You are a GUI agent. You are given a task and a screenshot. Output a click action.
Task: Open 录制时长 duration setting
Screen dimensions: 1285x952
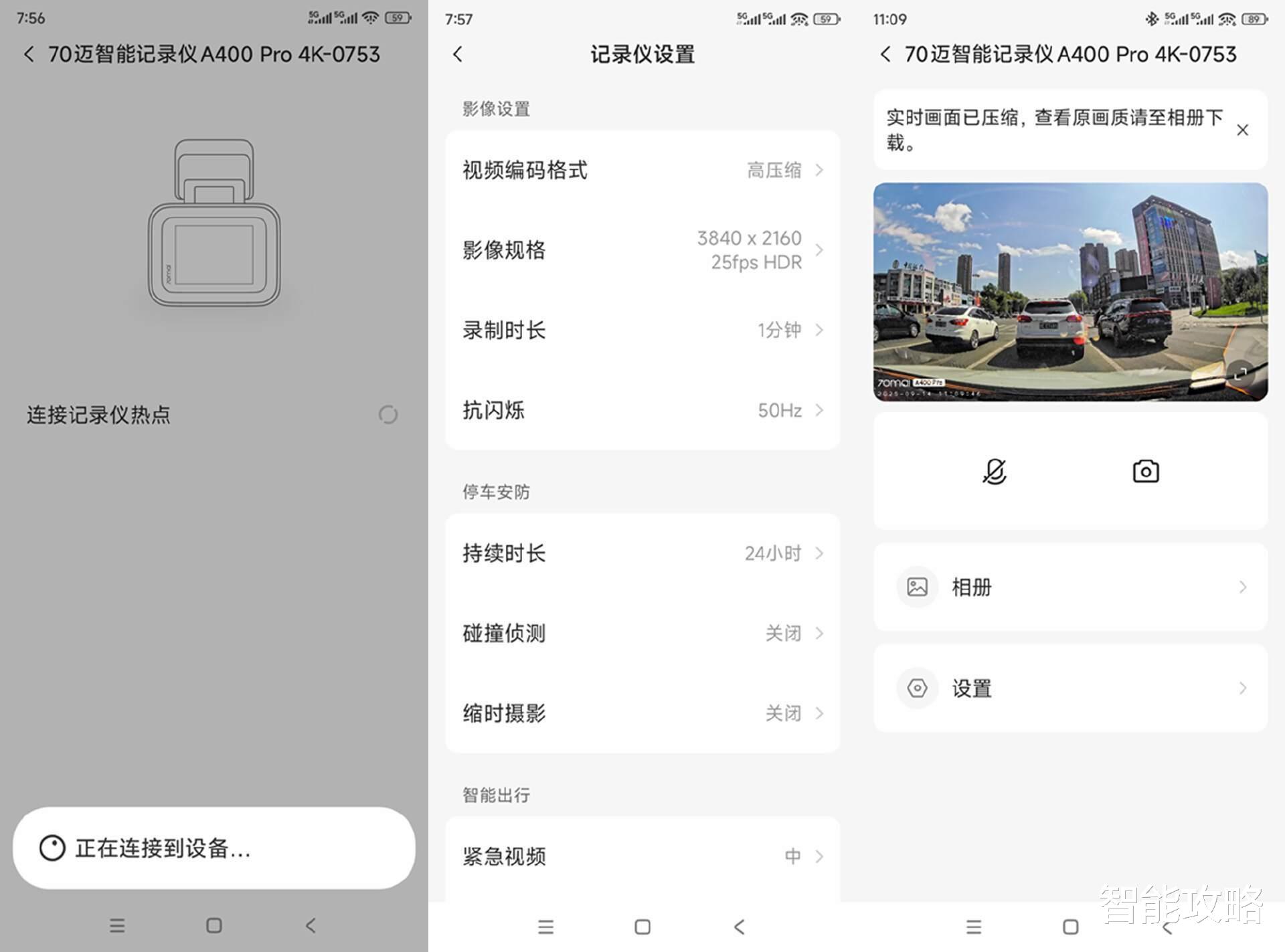point(642,330)
